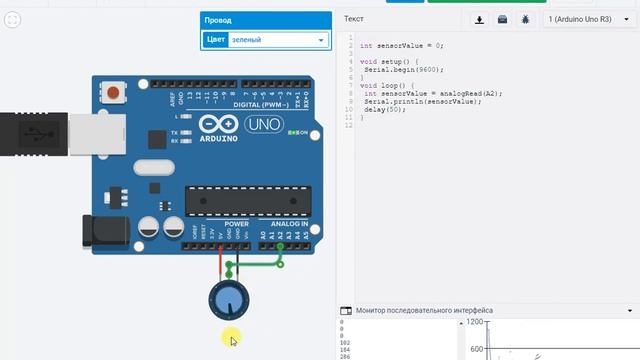Click the code line delay(50)

pyautogui.click(x=385, y=109)
